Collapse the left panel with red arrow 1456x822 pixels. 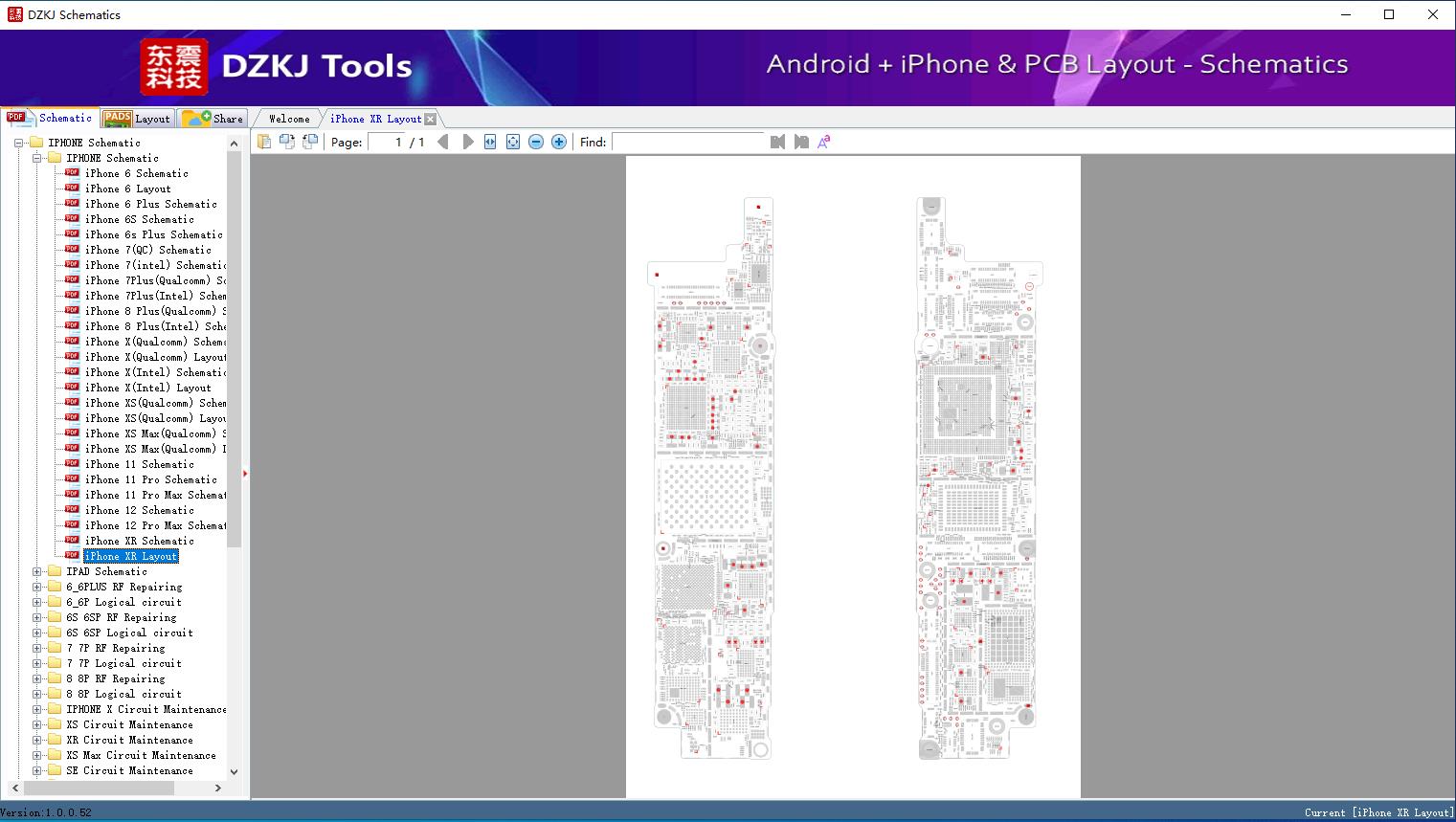pos(245,474)
